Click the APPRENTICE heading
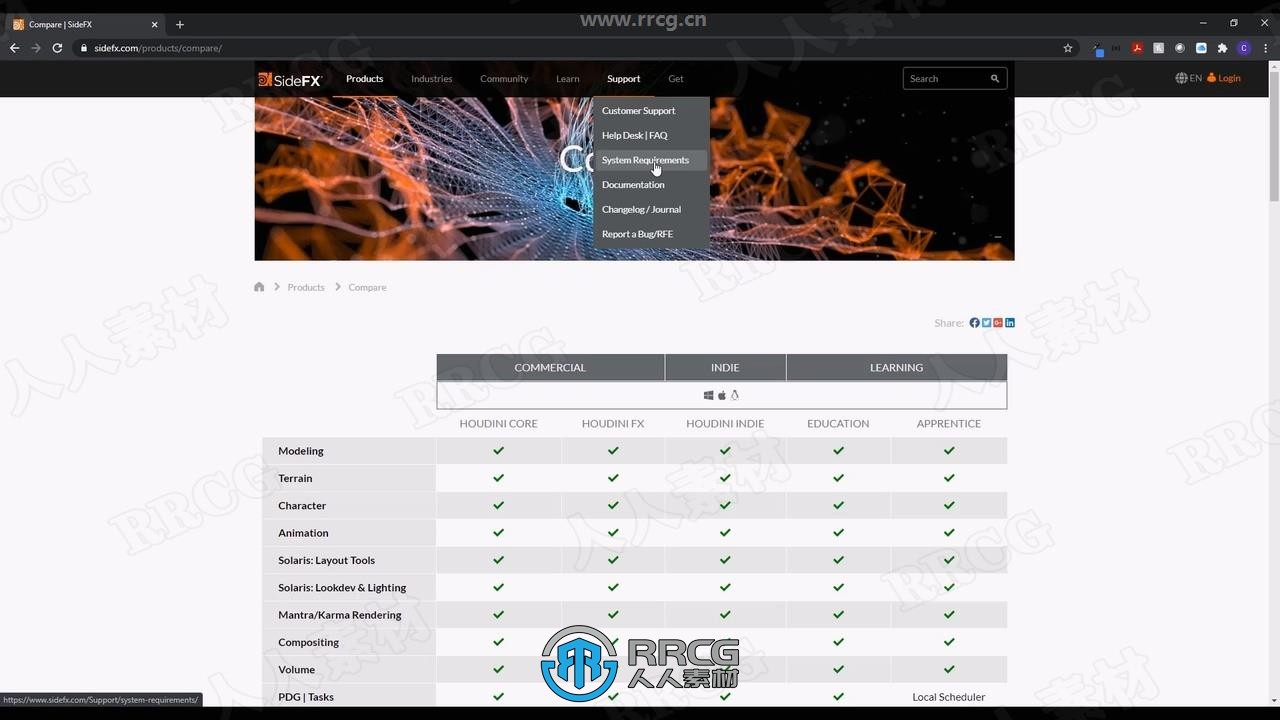The height and width of the screenshot is (720, 1280). point(949,424)
